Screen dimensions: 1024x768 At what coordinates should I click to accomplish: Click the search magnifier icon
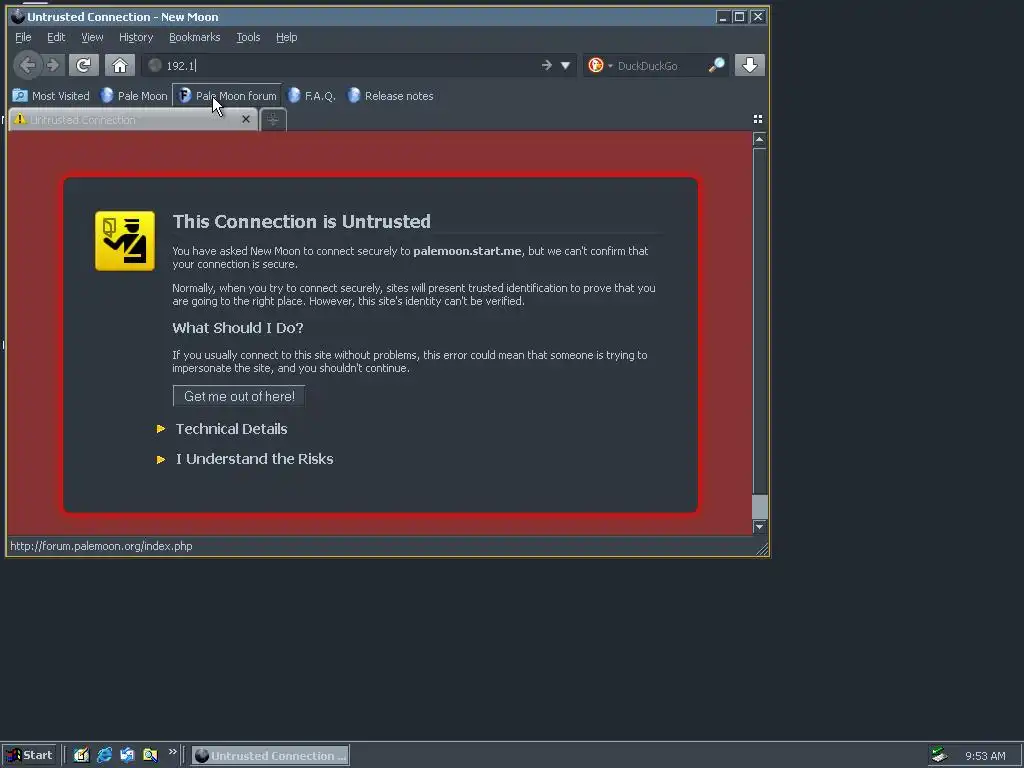pyautogui.click(x=716, y=65)
